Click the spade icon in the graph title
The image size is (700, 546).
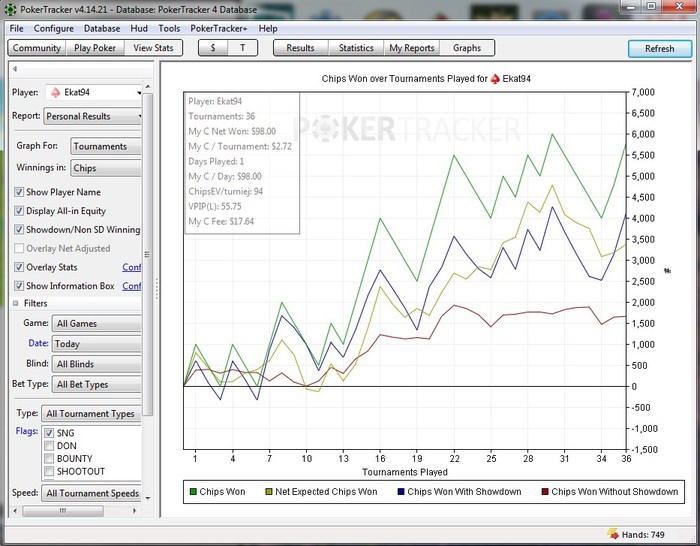tap(495, 79)
